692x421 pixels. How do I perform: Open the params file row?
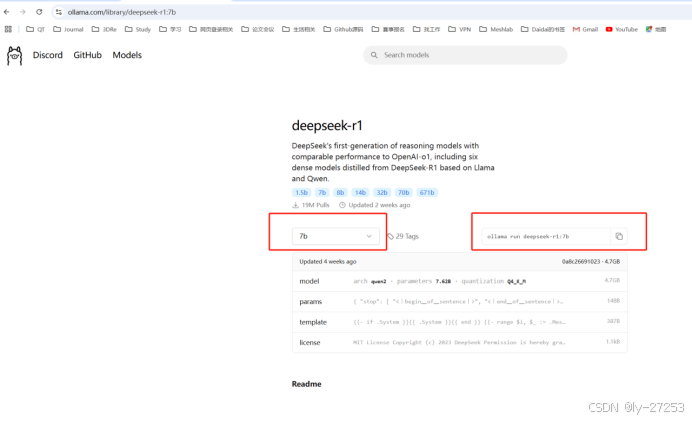[x=459, y=301]
